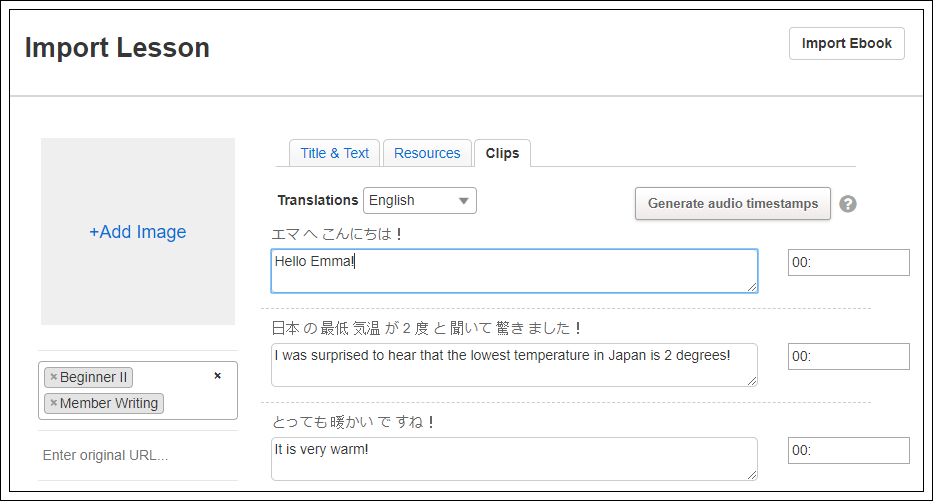This screenshot has height=501, width=933.
Task: Click the Import Ebook button
Action: [x=847, y=44]
